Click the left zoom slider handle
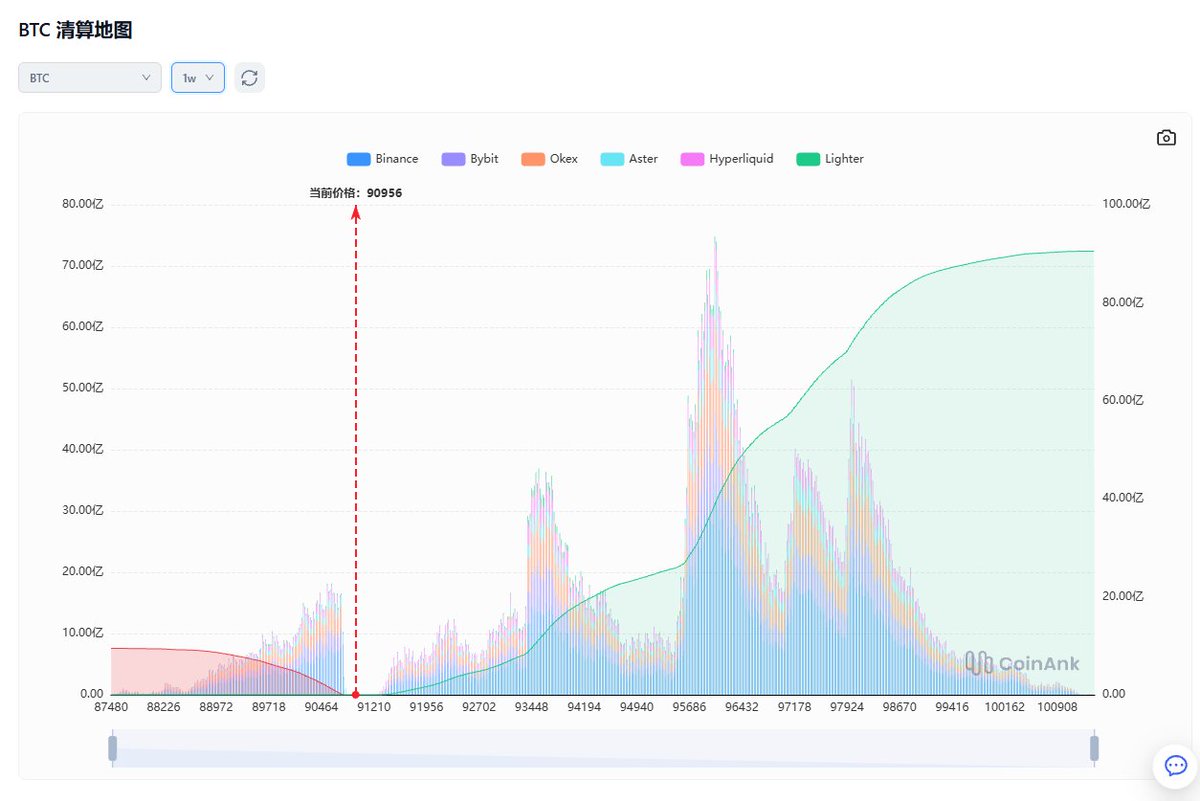The image size is (1200, 801). click(x=113, y=748)
